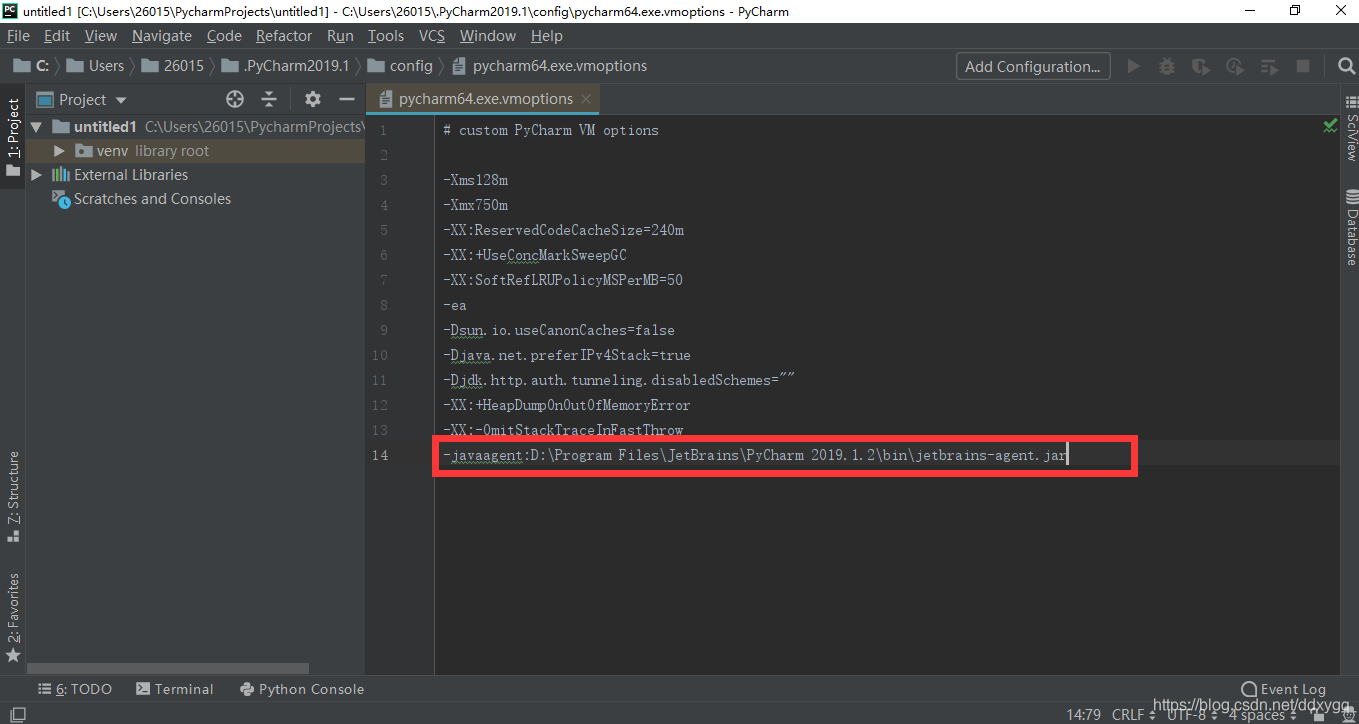Toggle the TODO tool window
This screenshot has width=1359, height=724.
click(74, 689)
